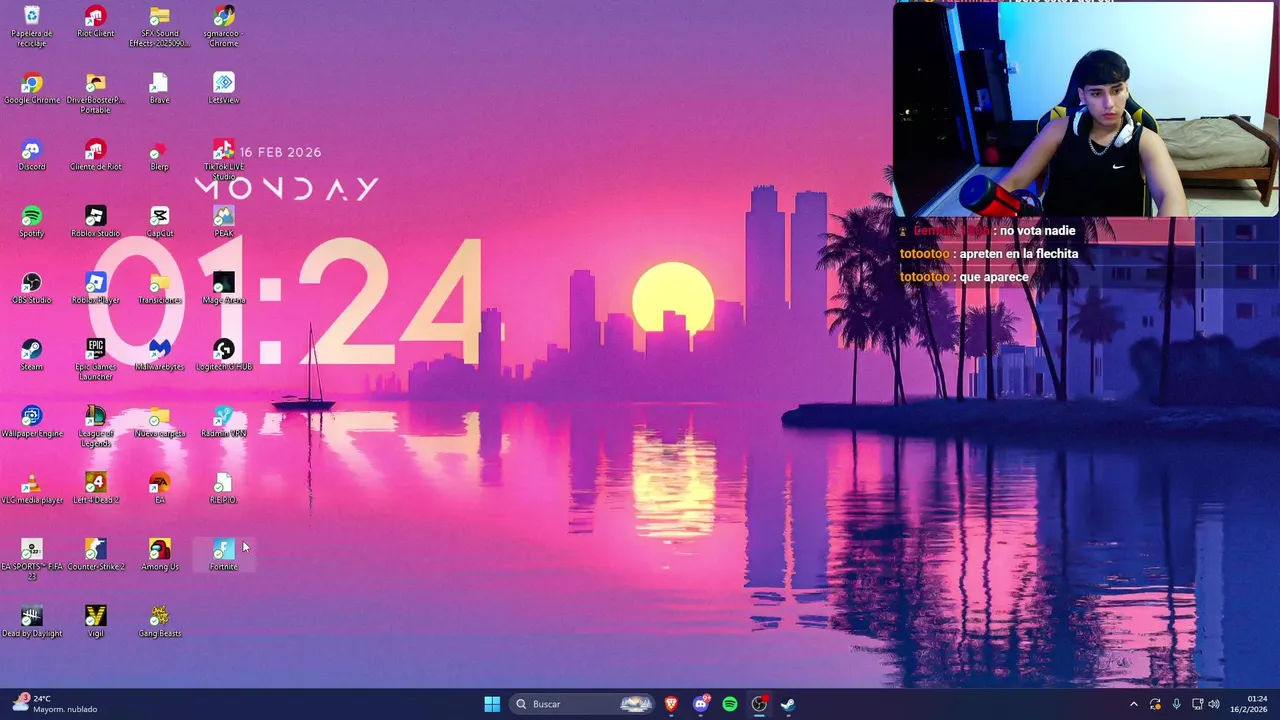
Task: Select the Cliente de Riot shortcut
Action: [x=96, y=156]
